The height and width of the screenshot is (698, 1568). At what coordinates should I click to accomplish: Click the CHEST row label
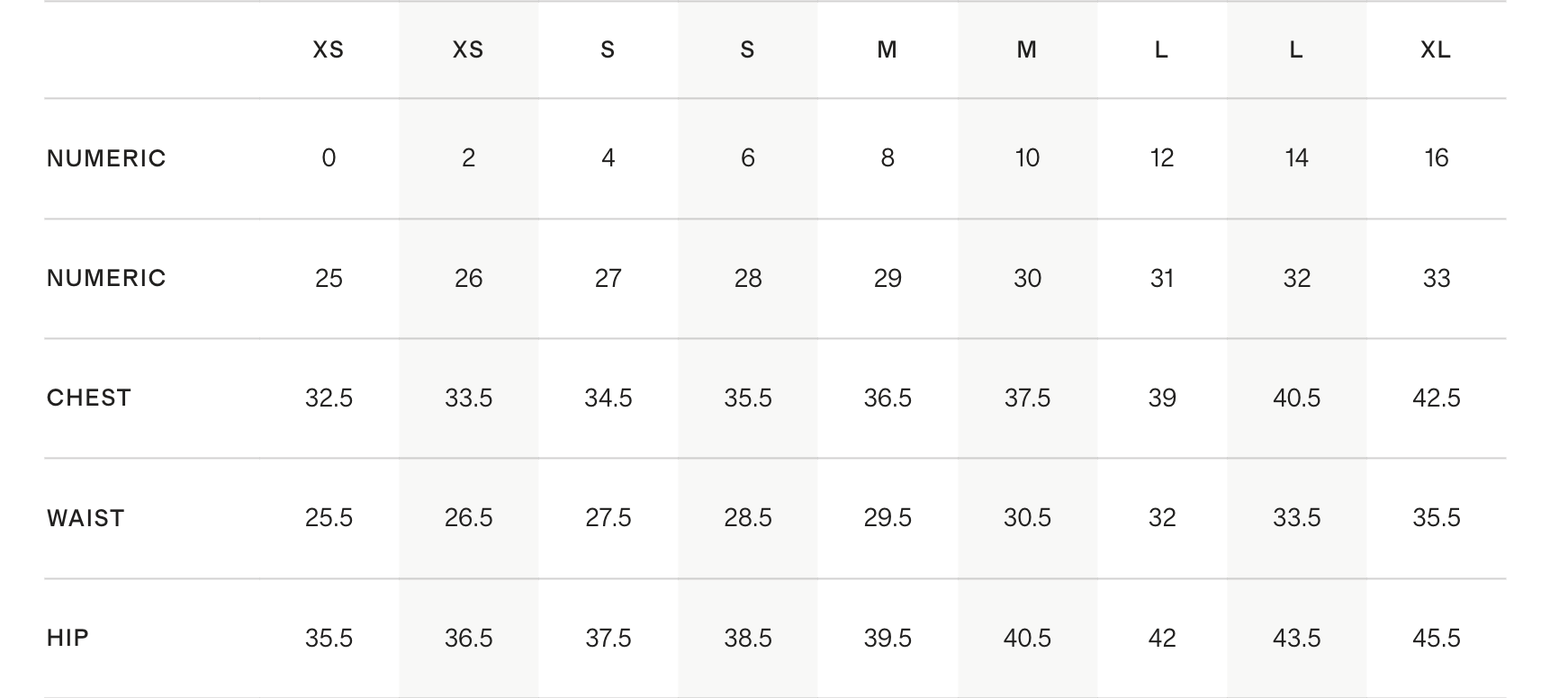coord(89,398)
